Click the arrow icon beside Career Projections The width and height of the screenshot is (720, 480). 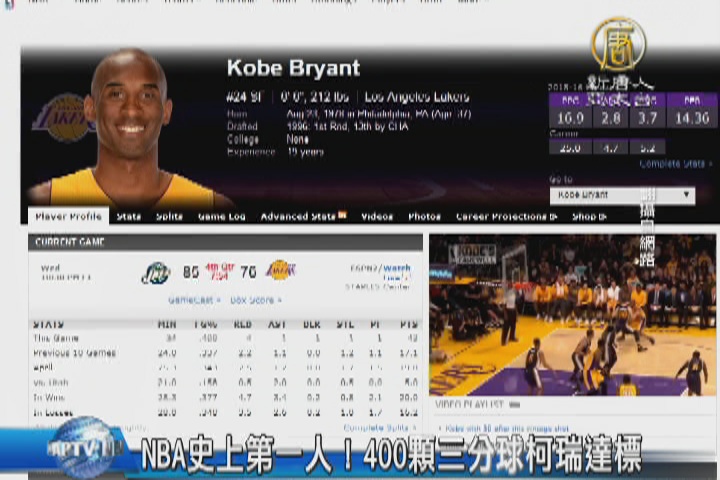point(556,216)
